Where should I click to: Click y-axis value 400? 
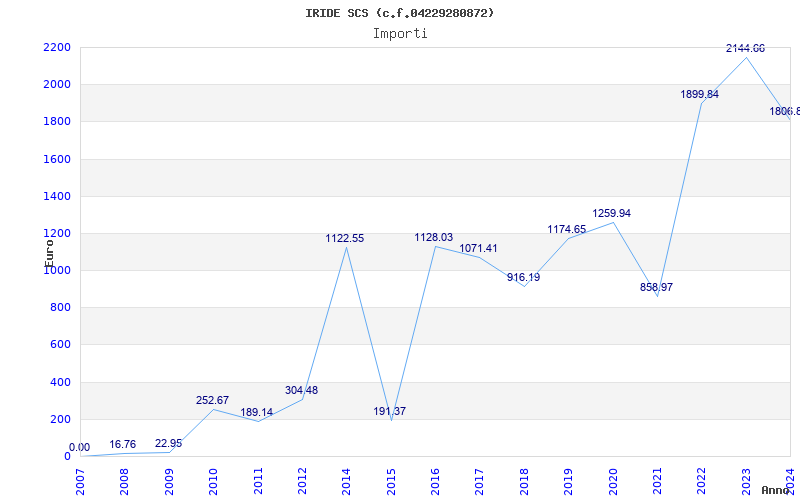point(60,382)
